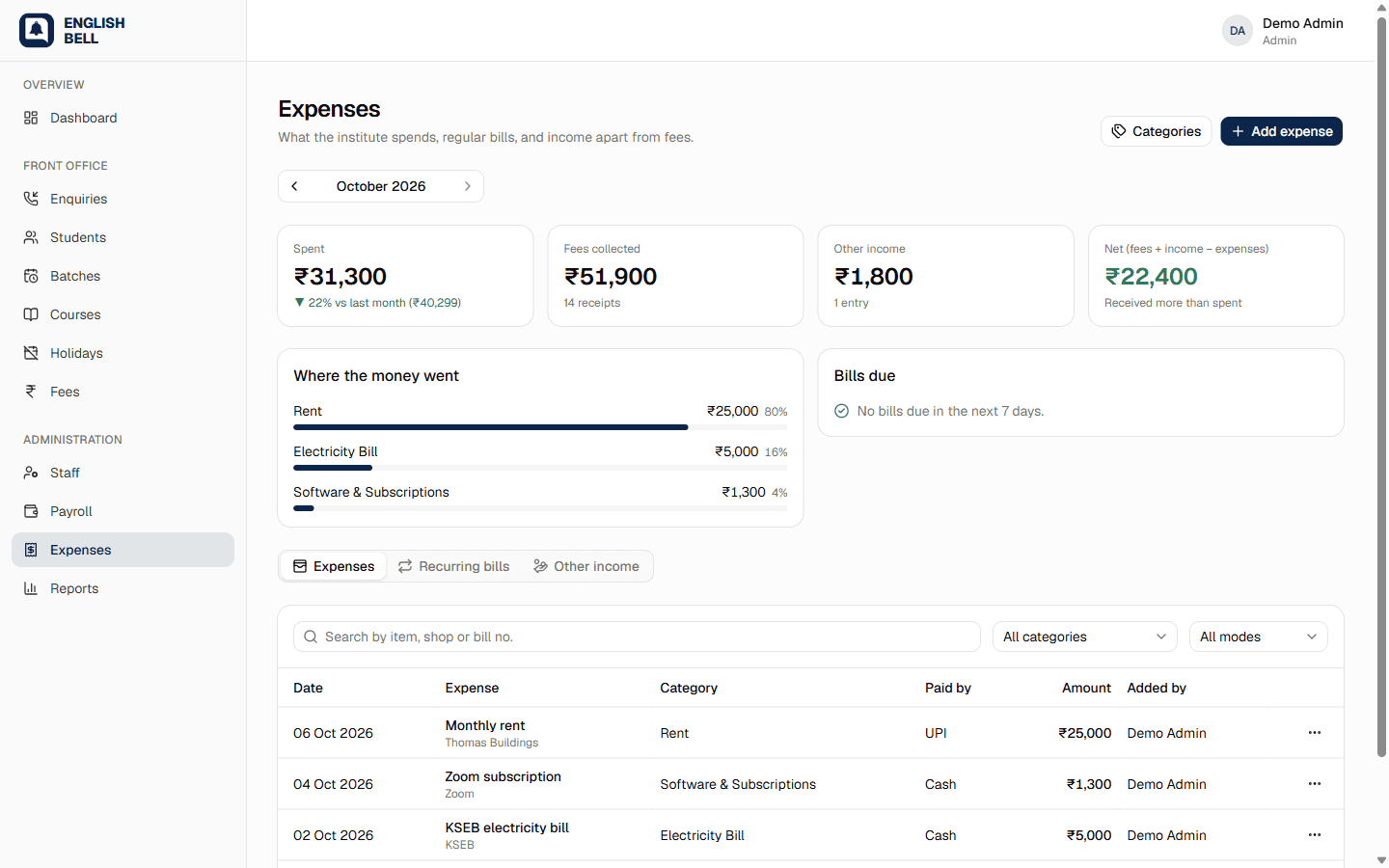Screen dimensions: 1389x868
Task: Click the Electricity Bill spending bar
Action: click(540, 468)
